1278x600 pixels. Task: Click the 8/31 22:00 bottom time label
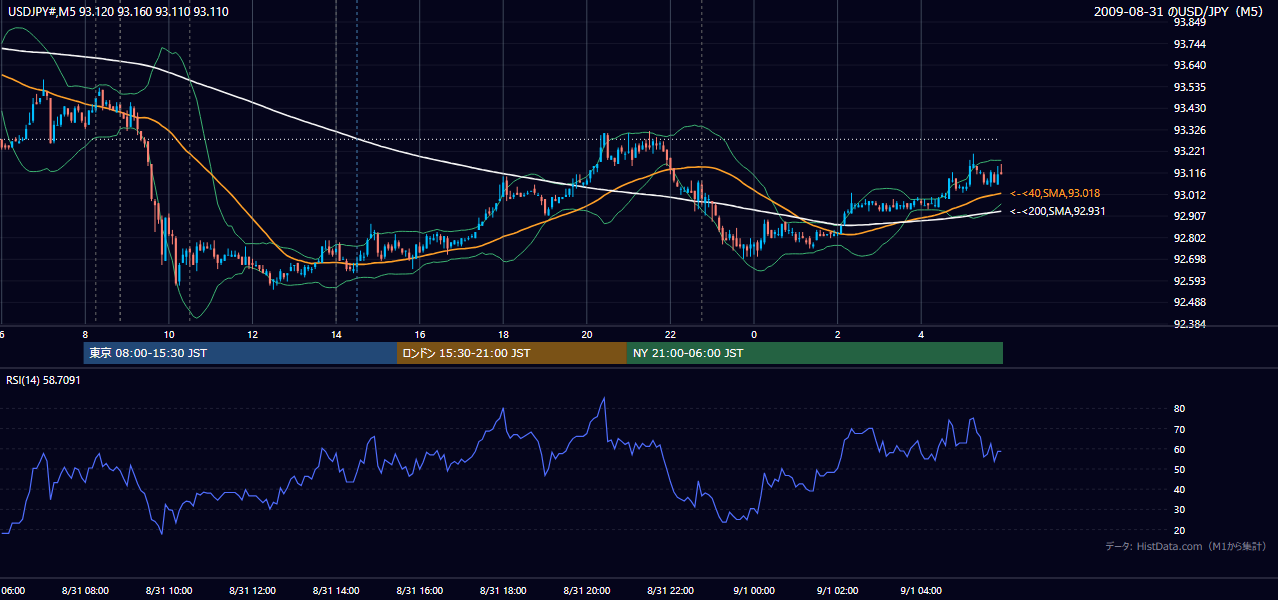[x=670, y=590]
